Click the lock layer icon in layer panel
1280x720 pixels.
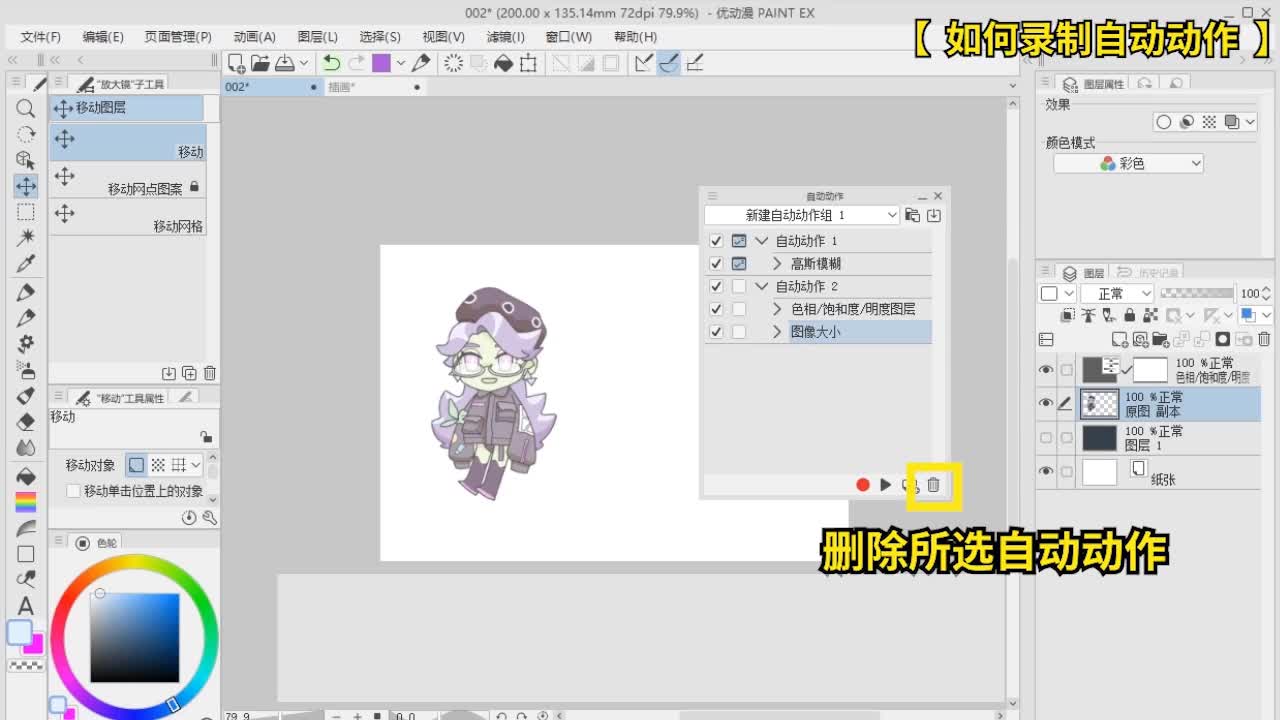(1129, 316)
